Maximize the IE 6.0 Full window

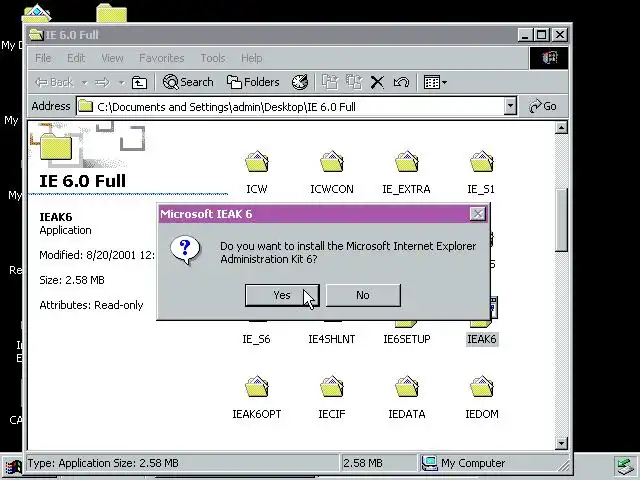click(x=541, y=35)
